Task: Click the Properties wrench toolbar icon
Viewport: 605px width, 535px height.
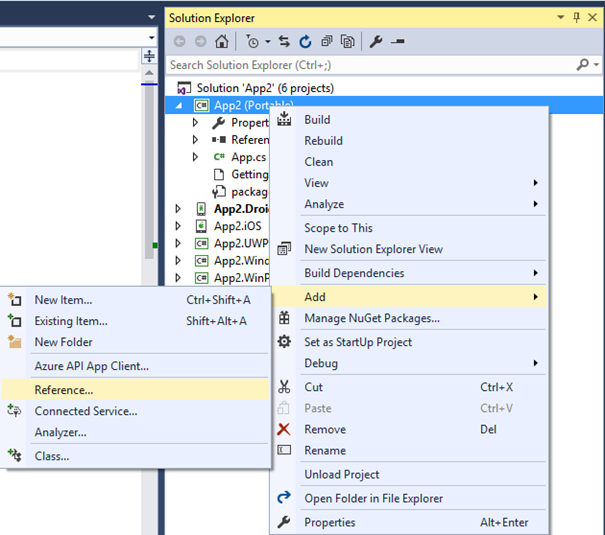Action: (376, 41)
